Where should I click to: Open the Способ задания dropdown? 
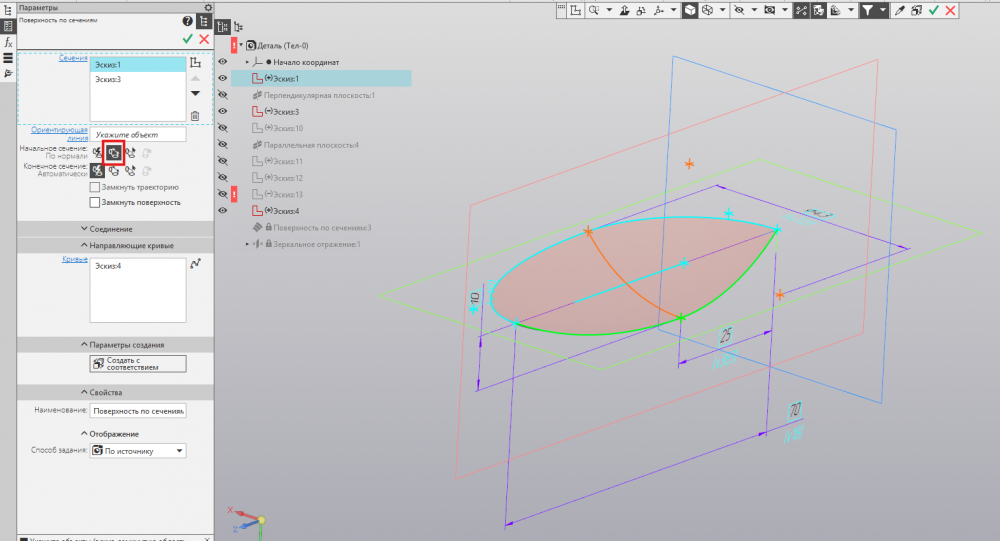click(137, 451)
